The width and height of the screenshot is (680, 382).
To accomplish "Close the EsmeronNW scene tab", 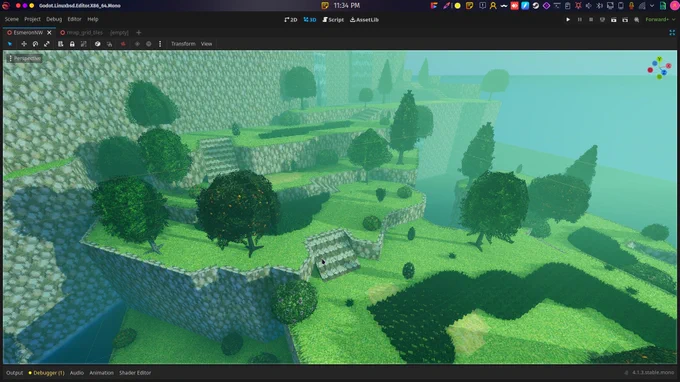I will click(49, 33).
